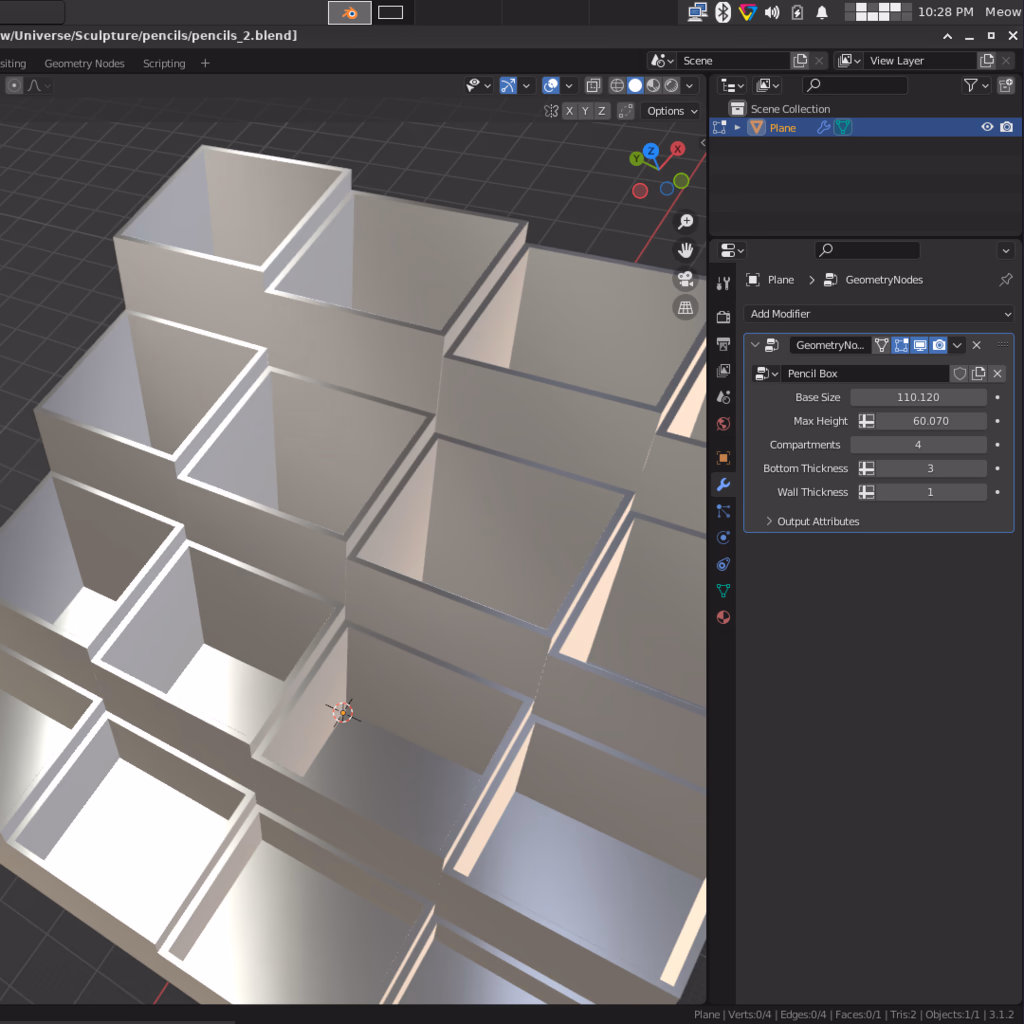Toggle X-ray transparency in viewport header
Image resolution: width=1024 pixels, height=1024 pixels.
tap(593, 86)
